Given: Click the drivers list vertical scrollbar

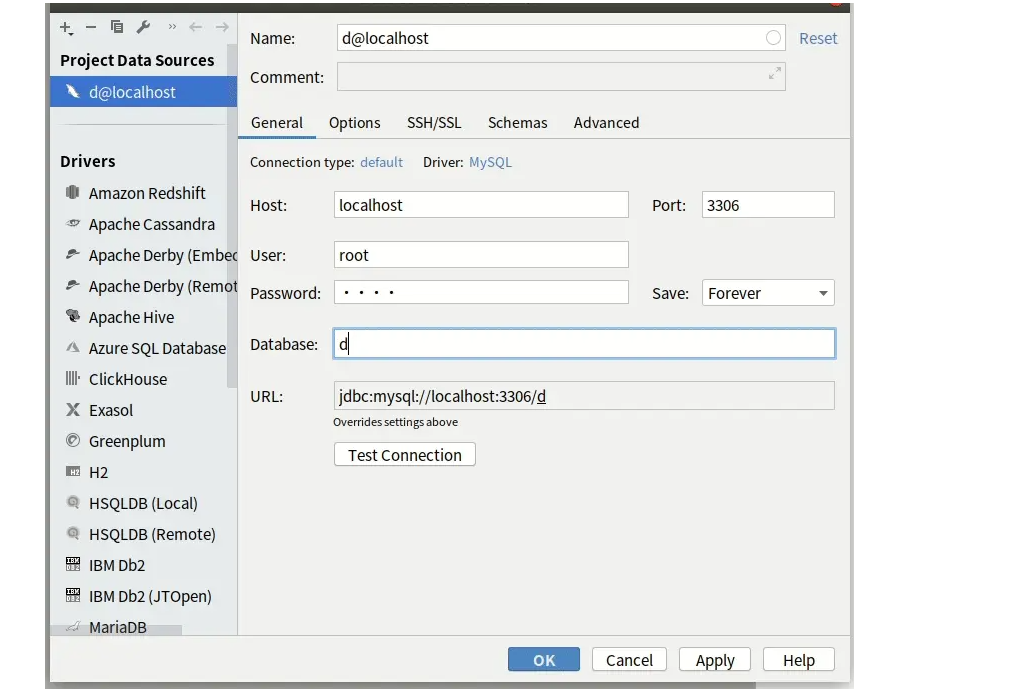Looking at the screenshot, I should tap(232, 217).
